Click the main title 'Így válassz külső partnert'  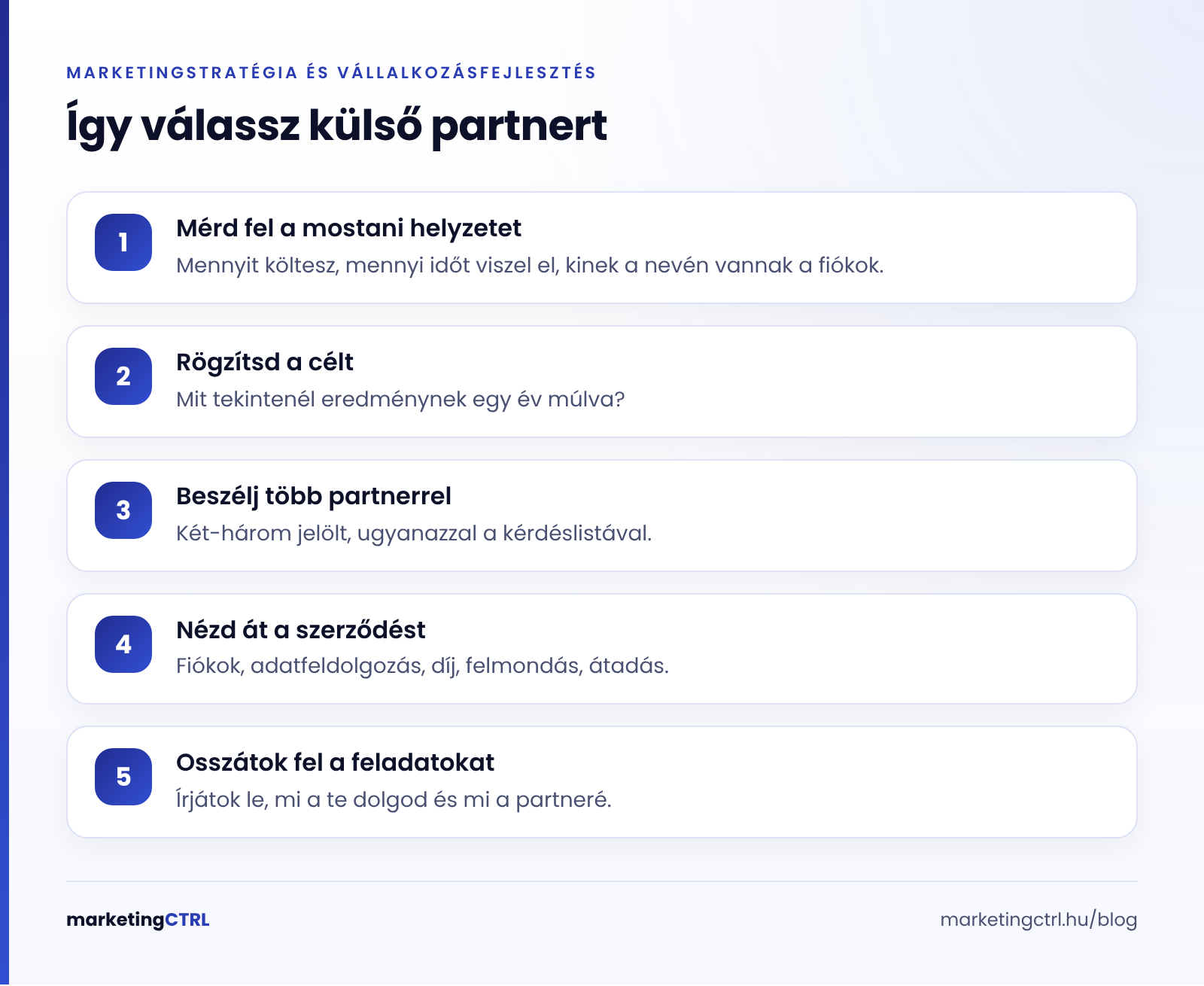tap(336, 125)
